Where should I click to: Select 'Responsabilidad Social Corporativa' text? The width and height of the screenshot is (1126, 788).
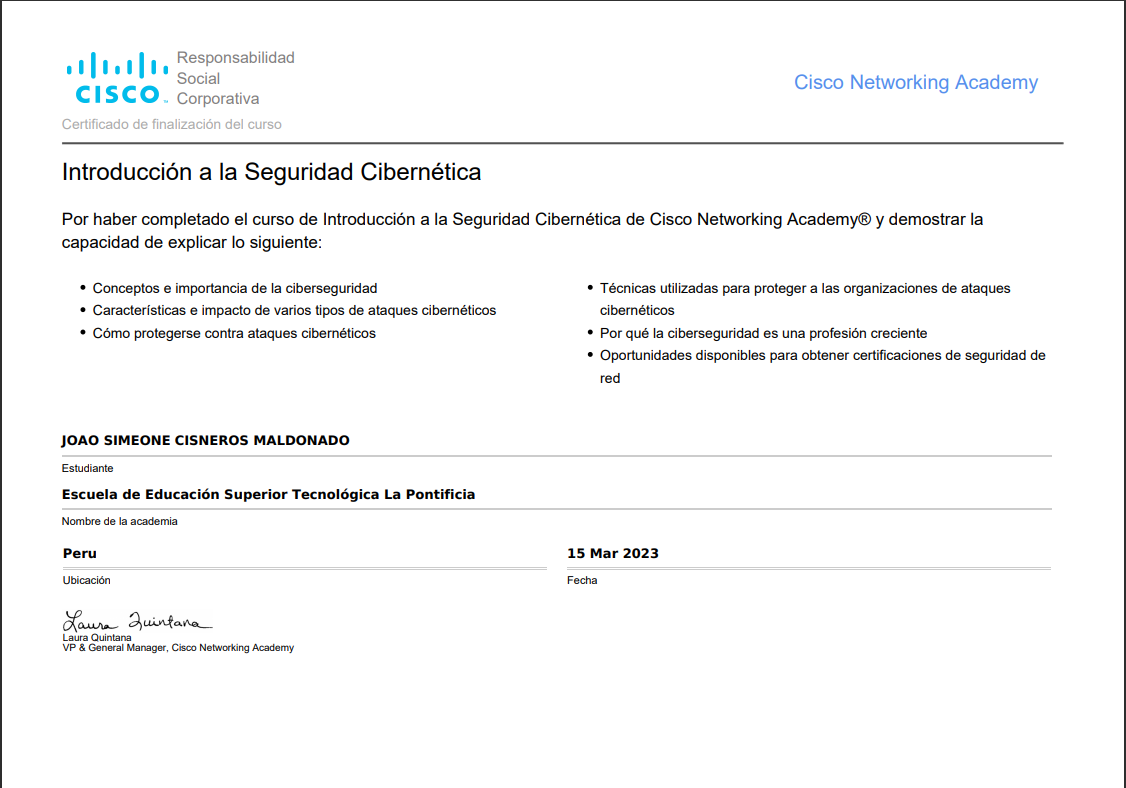click(236, 78)
